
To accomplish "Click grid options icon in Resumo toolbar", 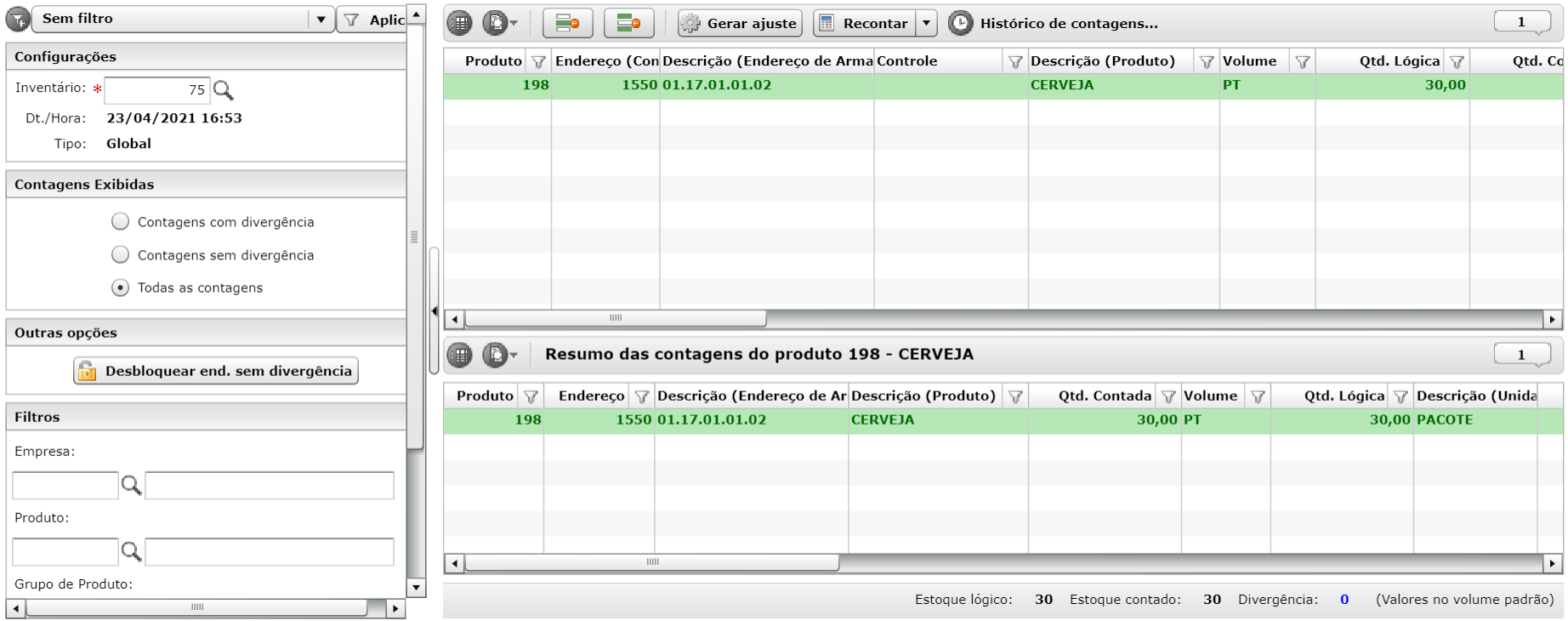I will tap(460, 355).
